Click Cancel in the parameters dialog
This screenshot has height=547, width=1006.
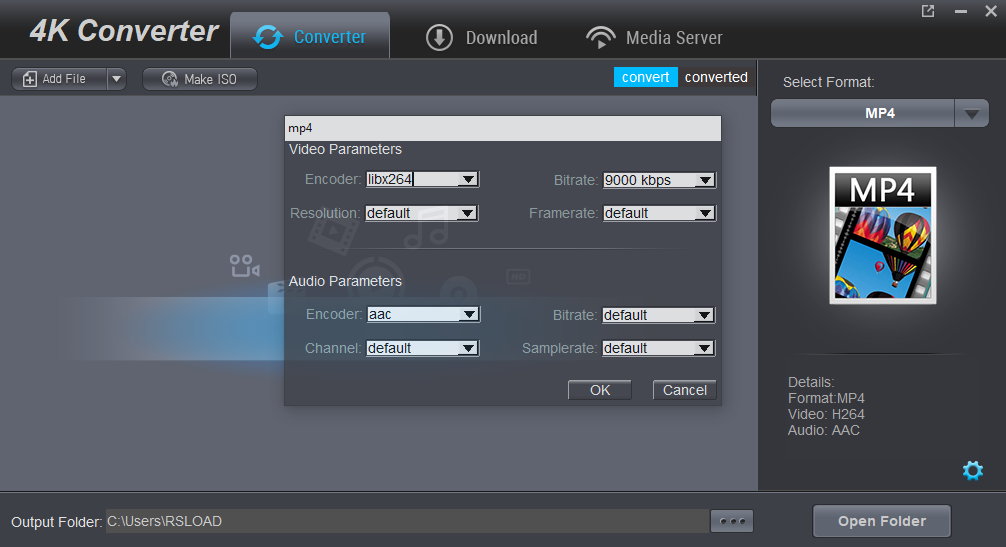685,390
